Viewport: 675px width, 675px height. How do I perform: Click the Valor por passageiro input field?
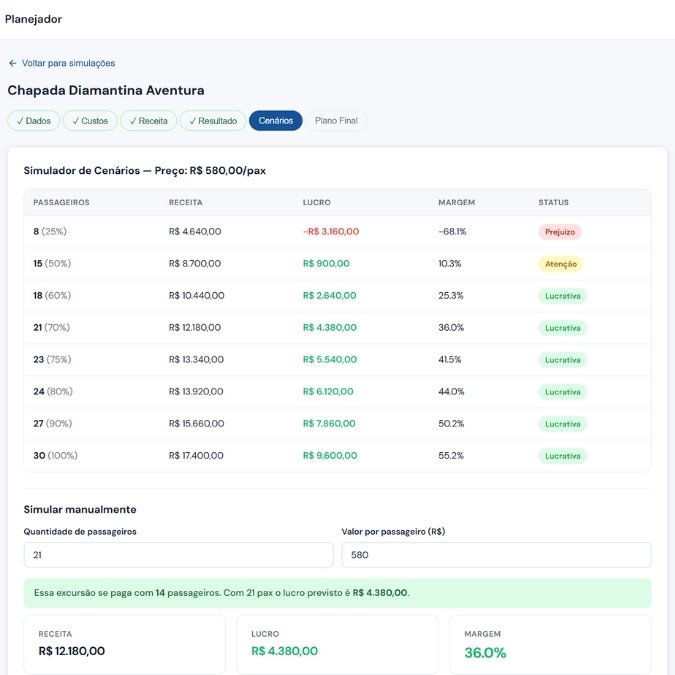pos(496,555)
